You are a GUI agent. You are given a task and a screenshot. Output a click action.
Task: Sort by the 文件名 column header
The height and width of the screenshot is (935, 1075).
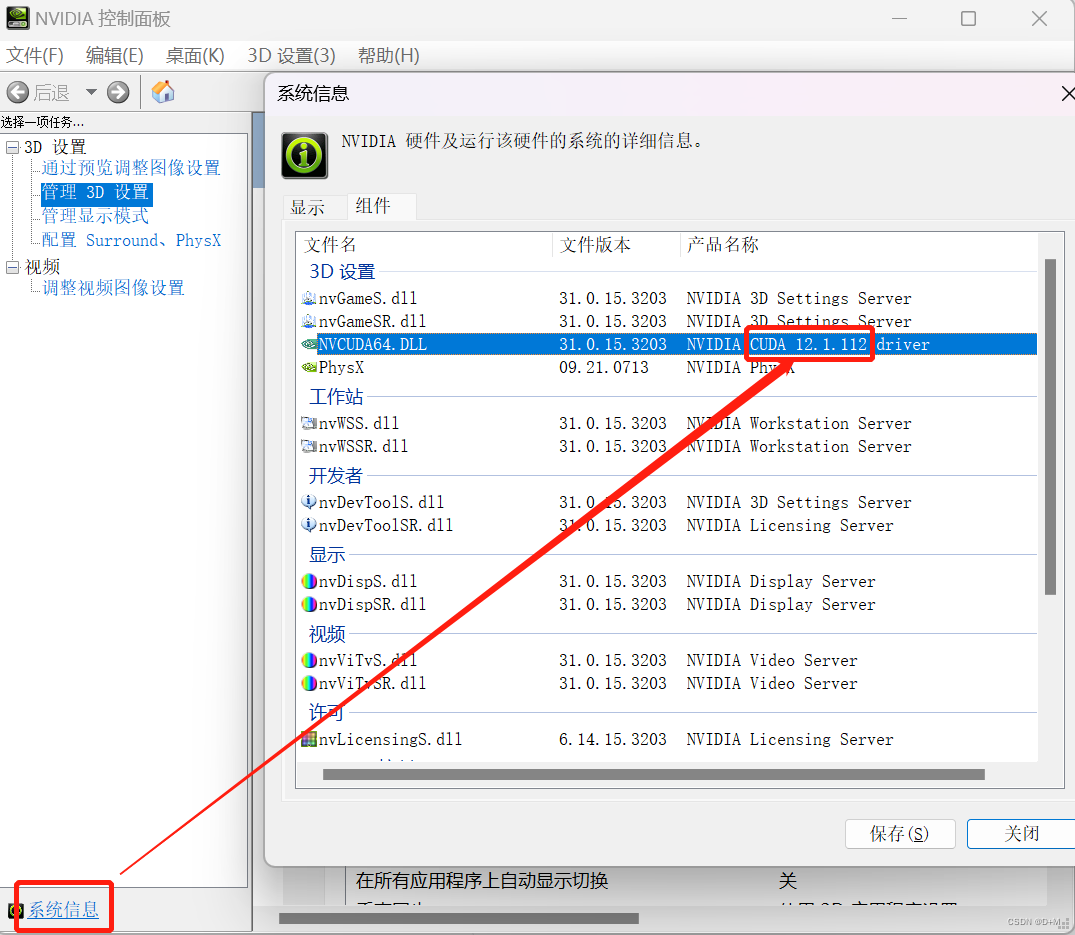[426, 245]
